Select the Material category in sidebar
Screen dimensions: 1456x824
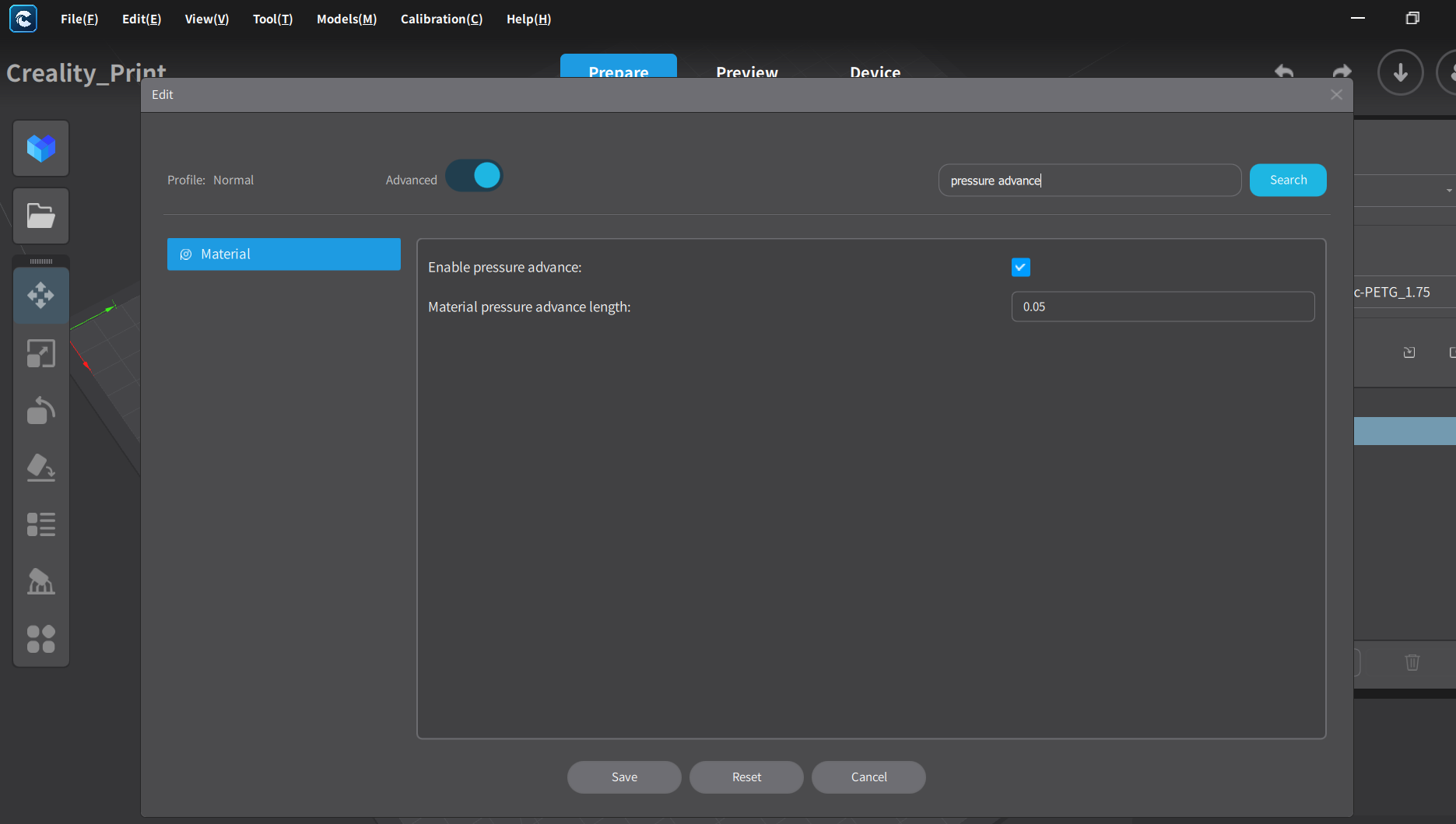(284, 254)
